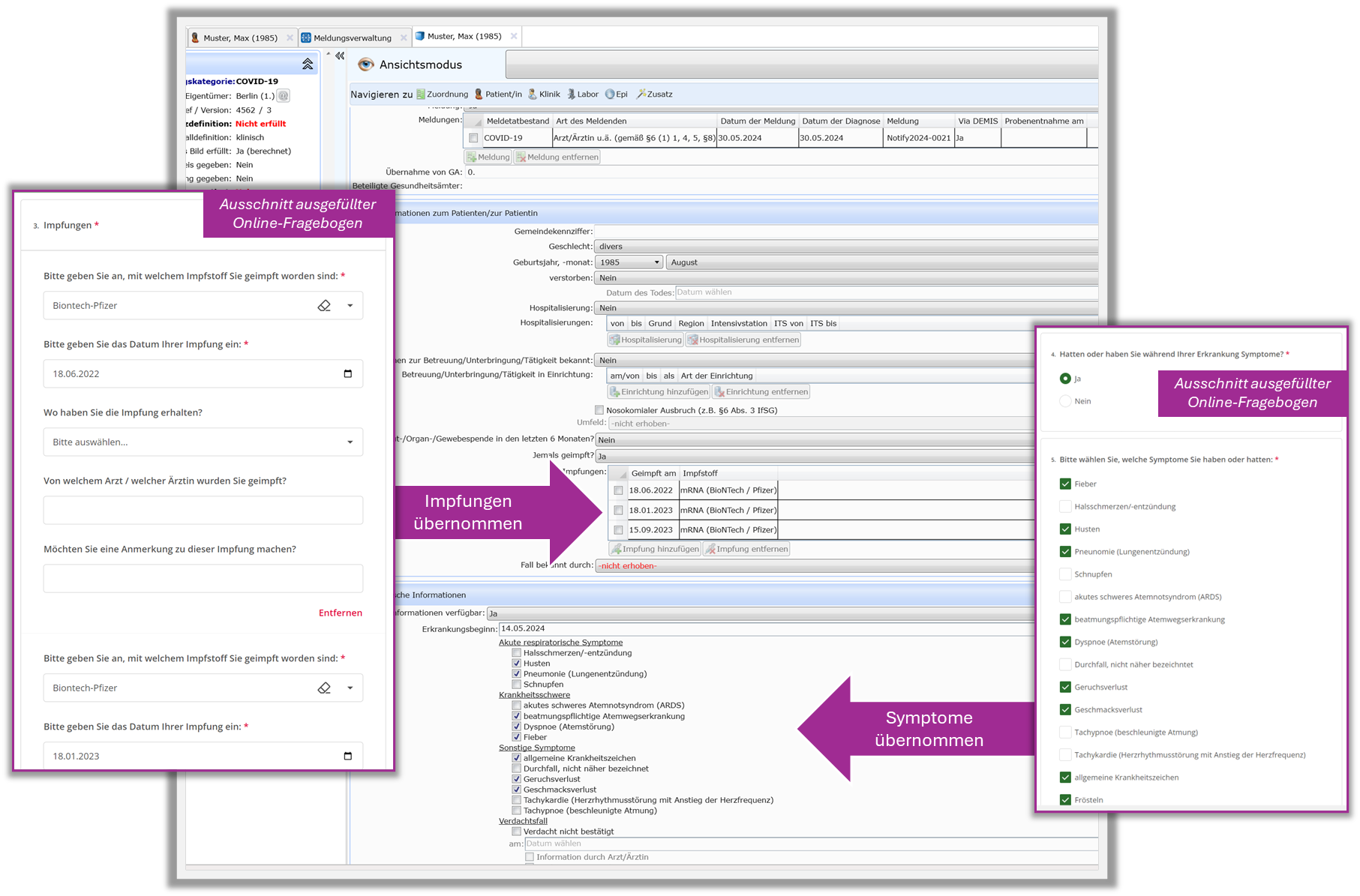1360x896 pixels.
Task: Check the Schnupfen box in questionnaire
Action: click(x=1065, y=574)
